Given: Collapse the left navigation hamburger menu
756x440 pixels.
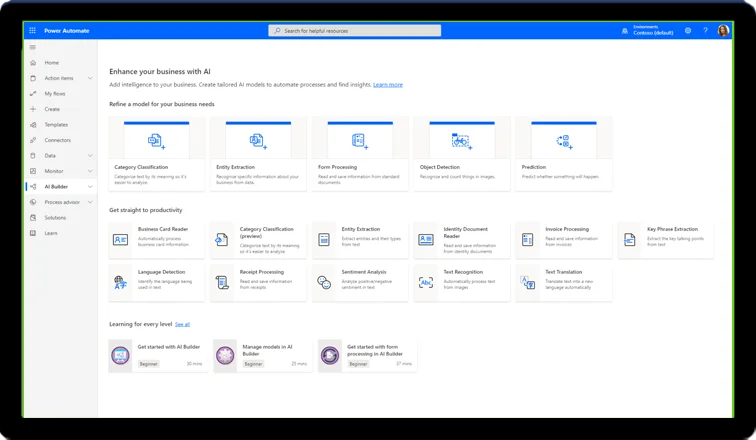Looking at the screenshot, I should pyautogui.click(x=33, y=47).
